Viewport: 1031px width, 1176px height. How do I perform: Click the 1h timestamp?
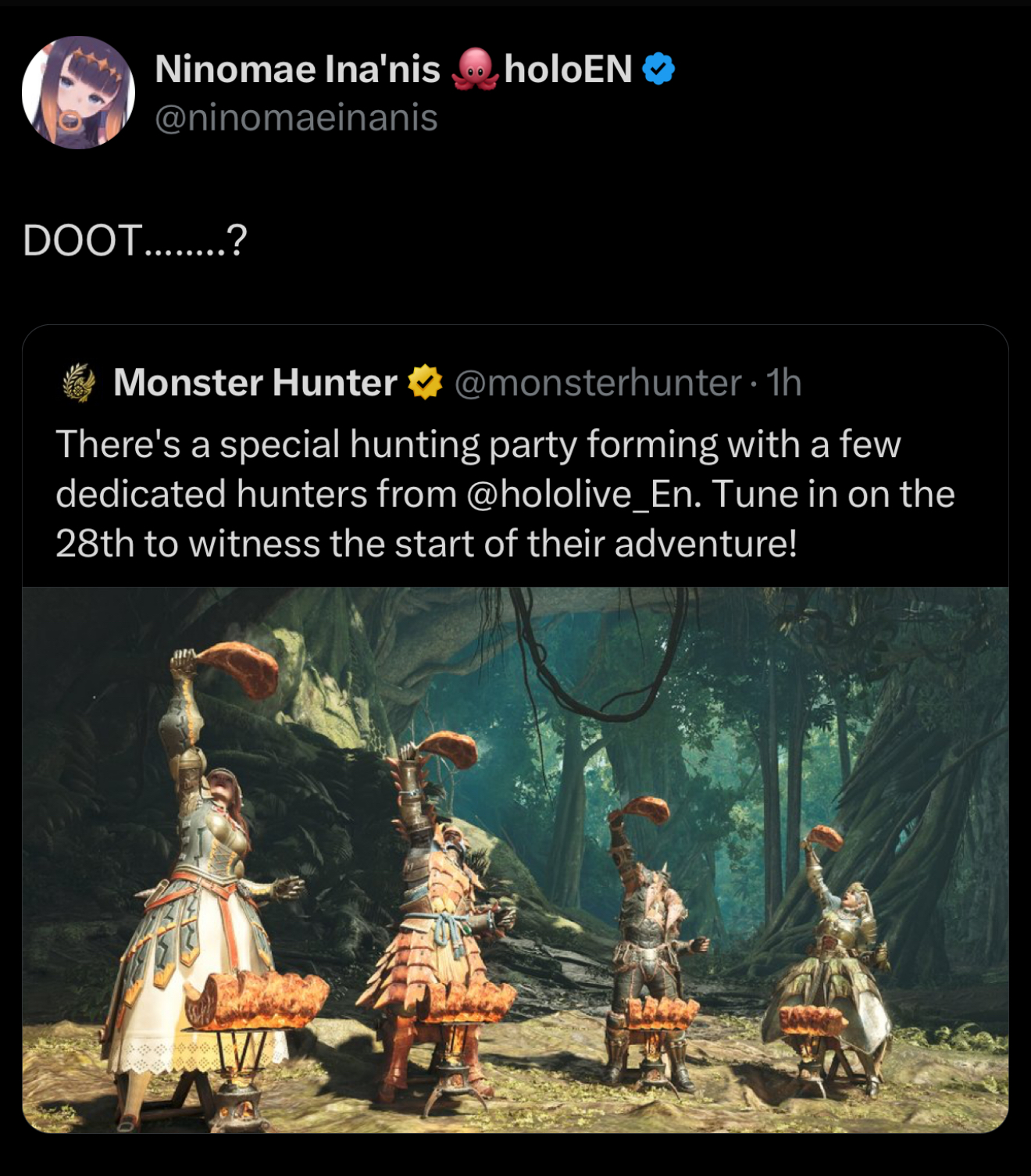pyautogui.click(x=784, y=382)
